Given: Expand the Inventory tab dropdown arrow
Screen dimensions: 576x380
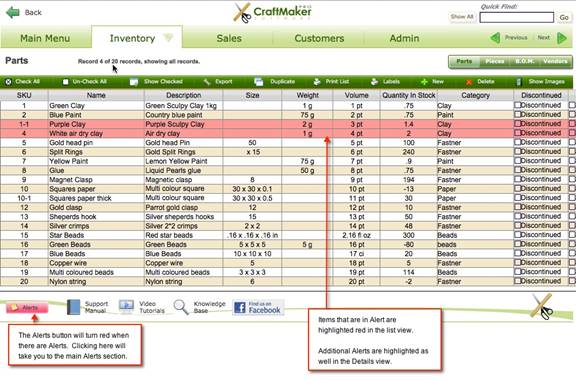Looking at the screenshot, I should click(168, 37).
